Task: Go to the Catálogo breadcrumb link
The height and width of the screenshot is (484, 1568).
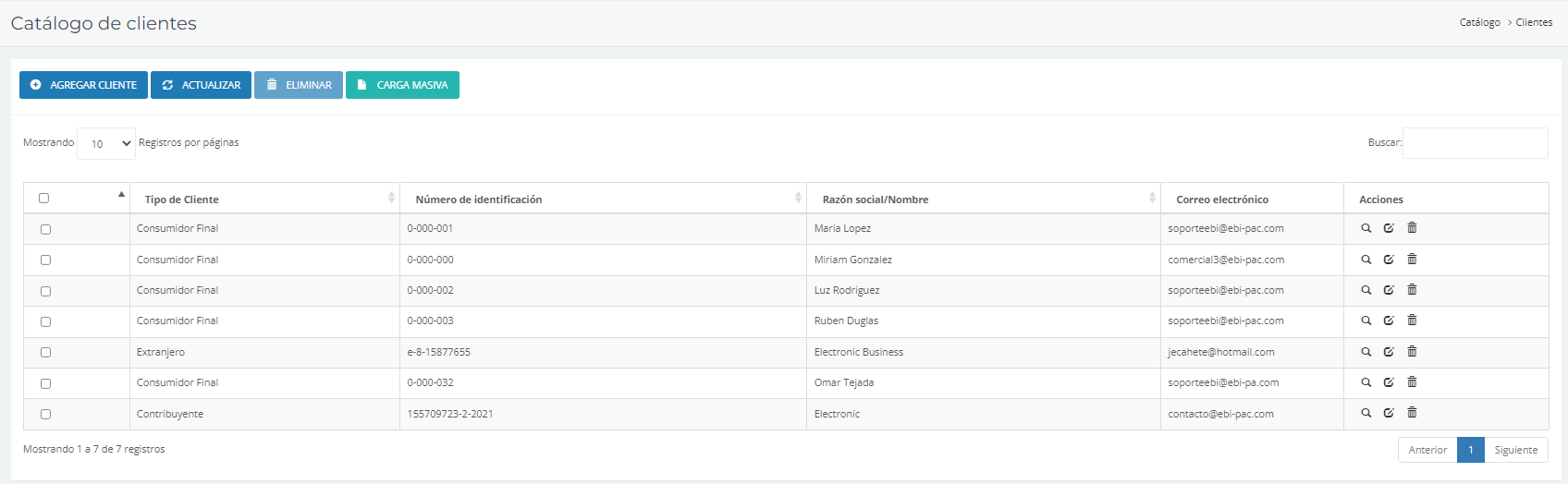Action: tap(1479, 22)
